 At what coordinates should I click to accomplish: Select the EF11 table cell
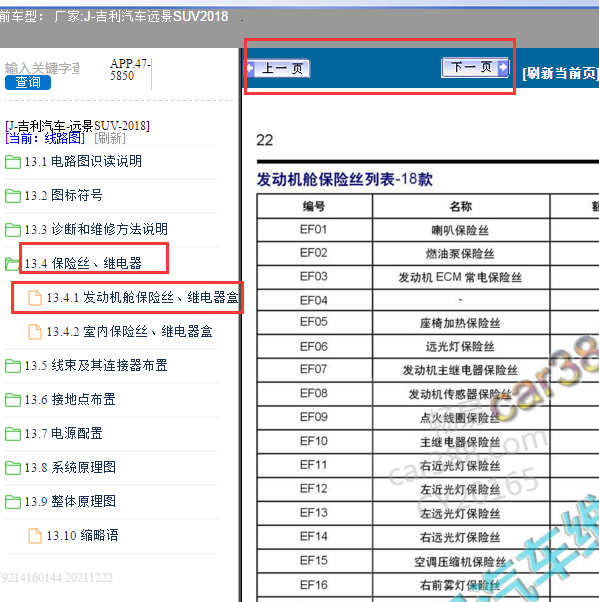[314, 465]
